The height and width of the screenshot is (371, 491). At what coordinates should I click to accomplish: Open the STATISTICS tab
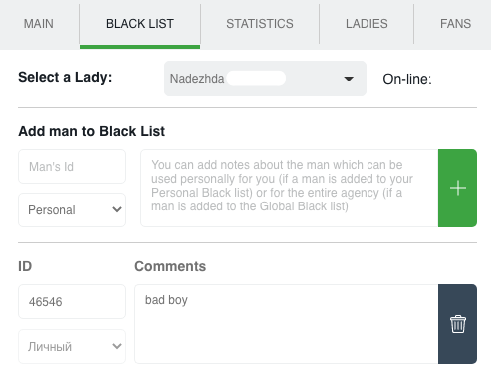pos(260,24)
